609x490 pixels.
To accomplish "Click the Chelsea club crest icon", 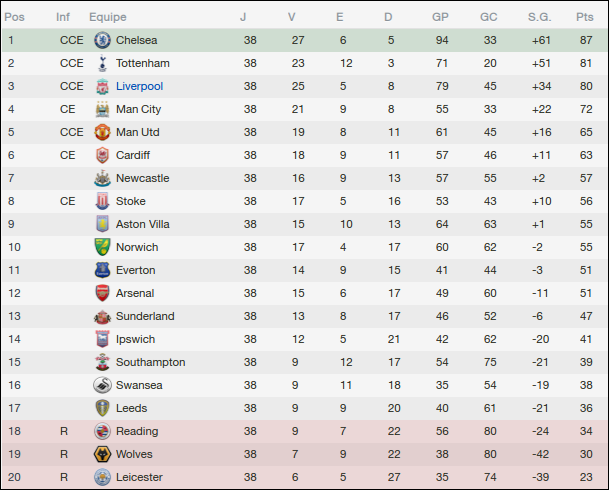I will click(101, 40).
